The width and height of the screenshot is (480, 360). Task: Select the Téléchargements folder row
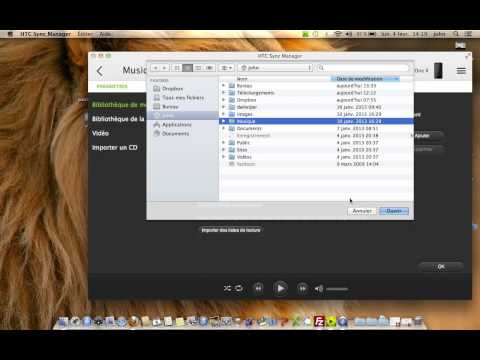[x=316, y=93]
